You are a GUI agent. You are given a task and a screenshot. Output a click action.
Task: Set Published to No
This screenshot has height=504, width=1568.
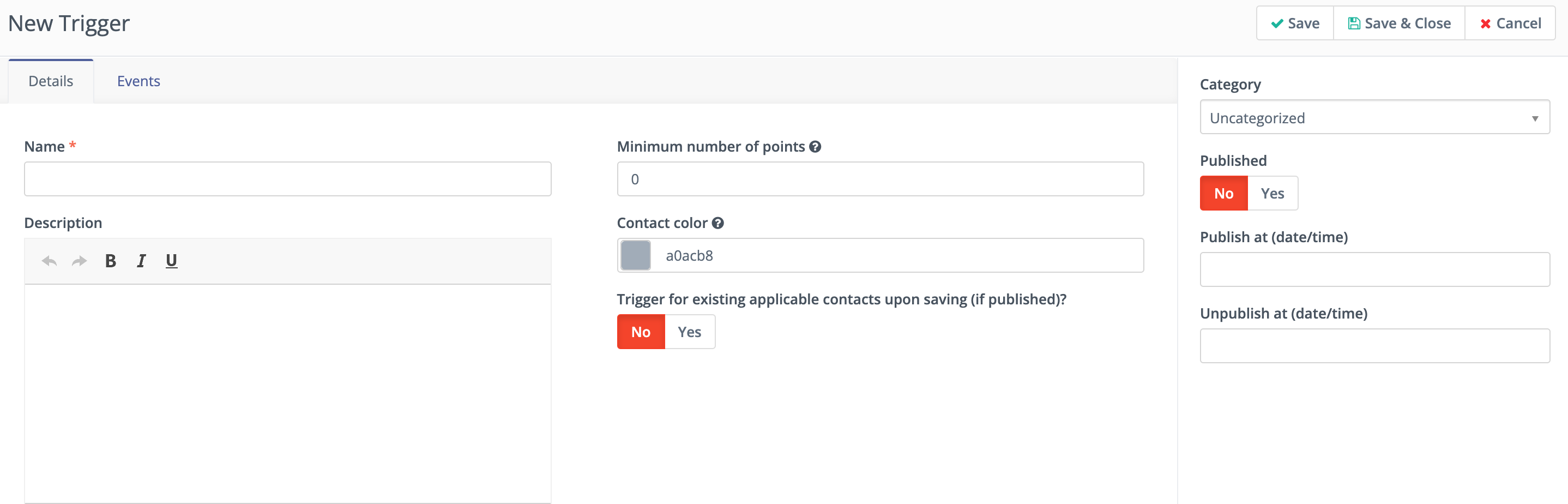click(x=1223, y=194)
